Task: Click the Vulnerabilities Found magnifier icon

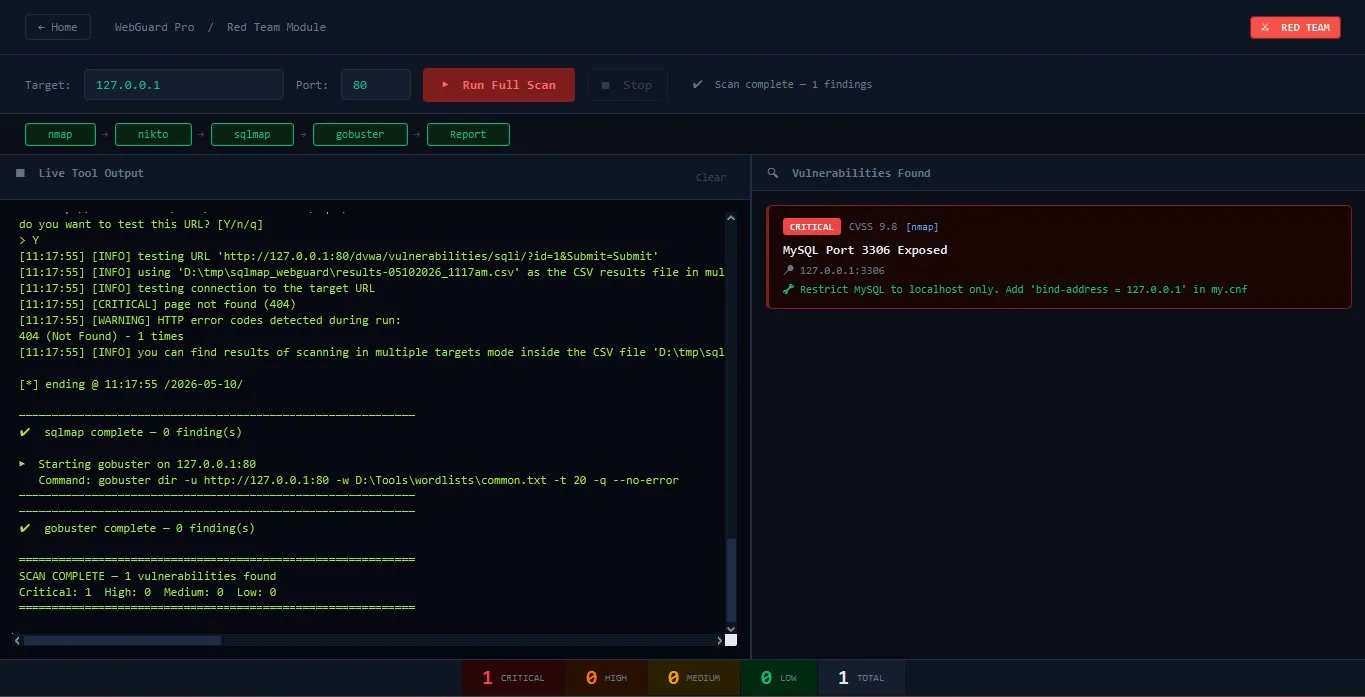Action: [x=773, y=173]
